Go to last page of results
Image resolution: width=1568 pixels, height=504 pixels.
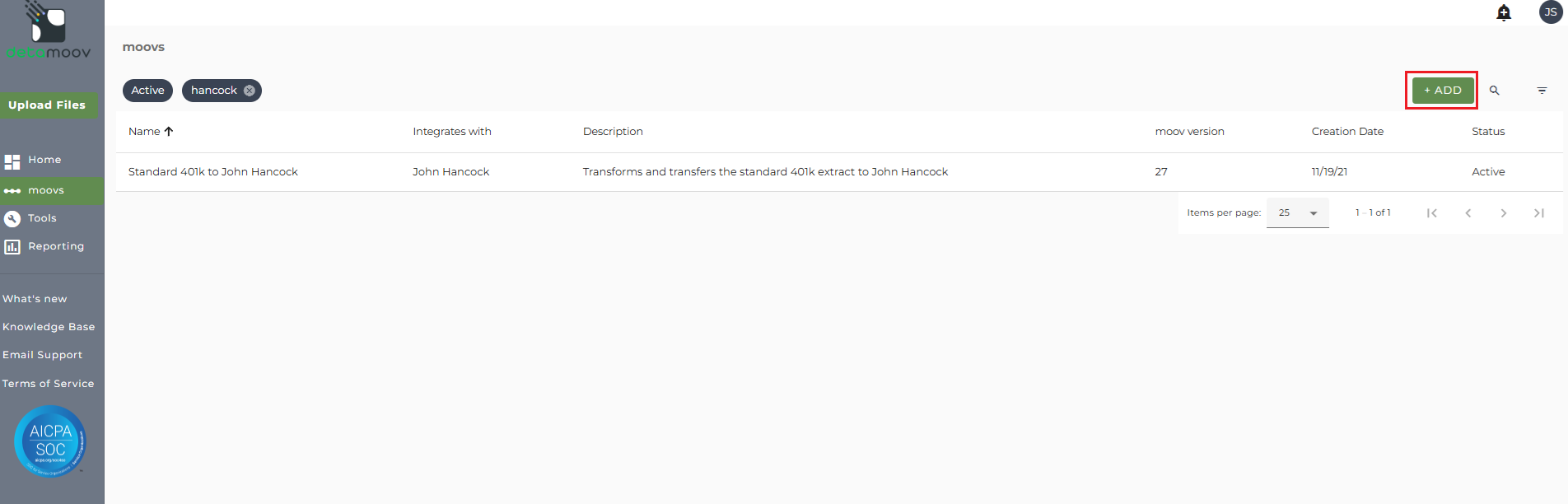[x=1539, y=213]
